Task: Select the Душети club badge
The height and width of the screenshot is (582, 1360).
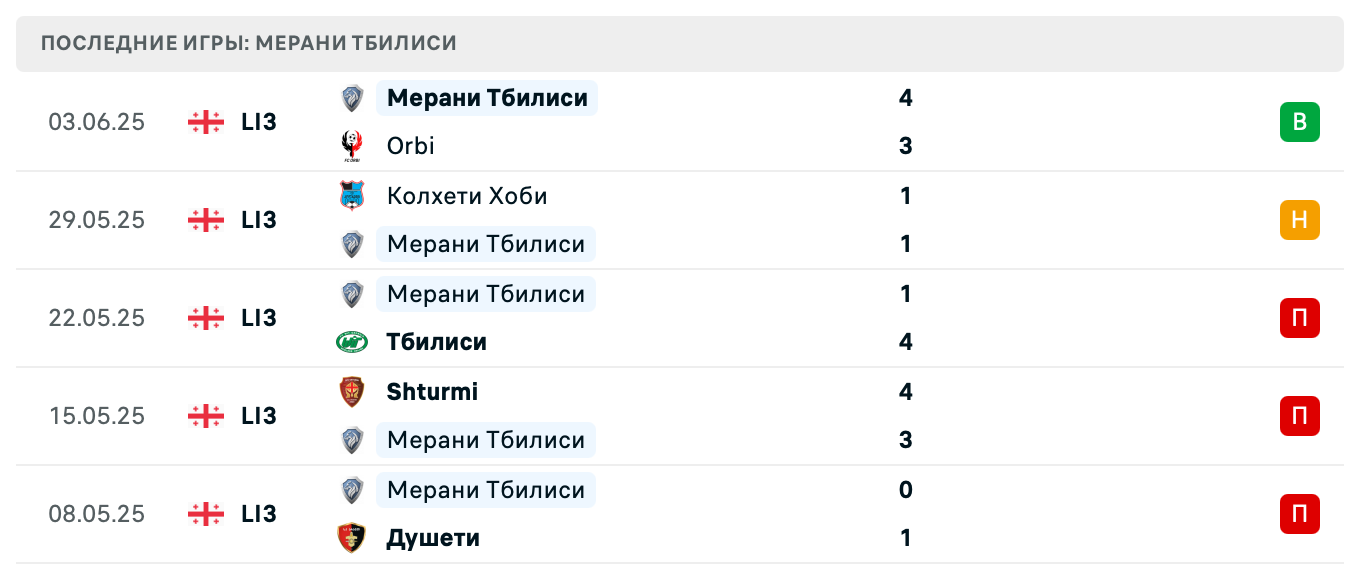Action: coord(351,537)
